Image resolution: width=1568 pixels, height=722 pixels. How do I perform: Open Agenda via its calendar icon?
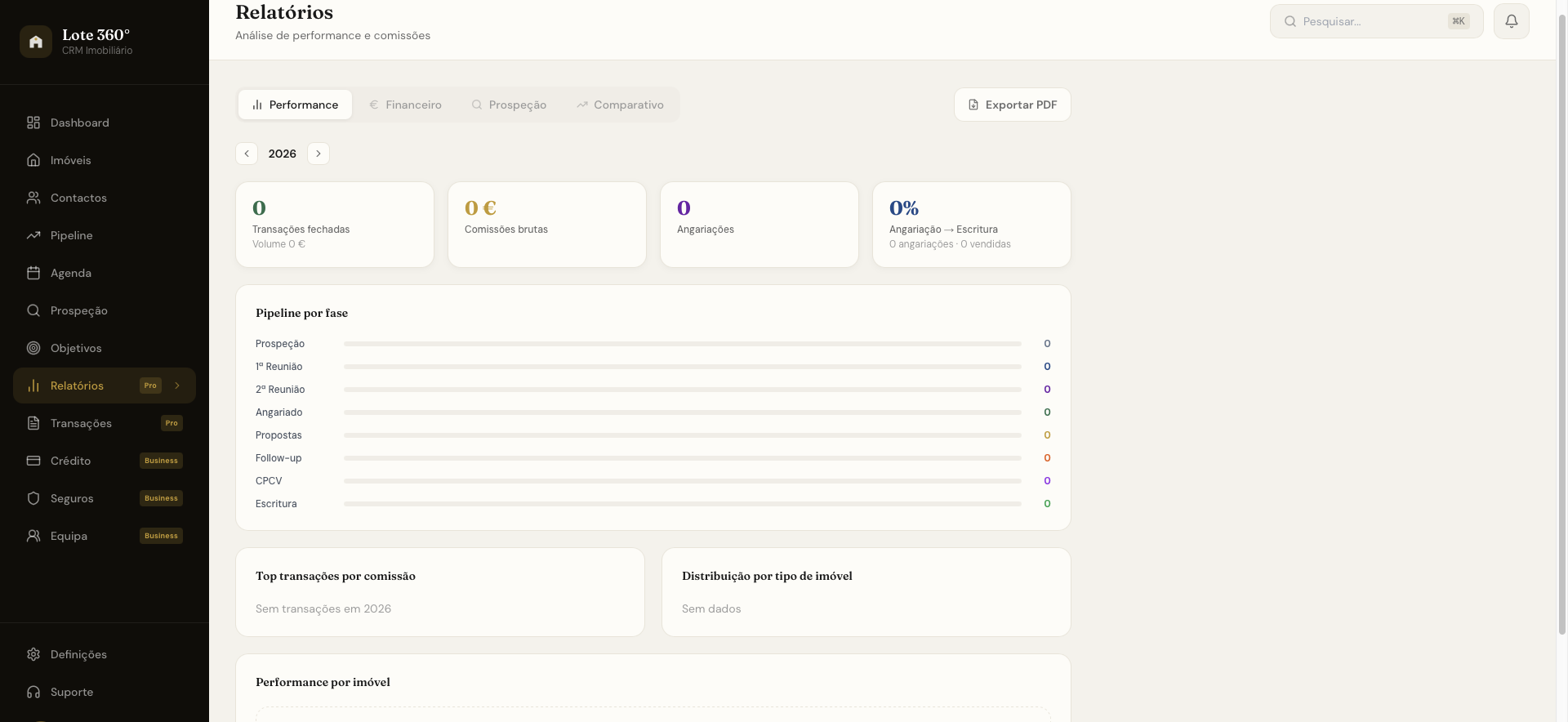coord(33,273)
